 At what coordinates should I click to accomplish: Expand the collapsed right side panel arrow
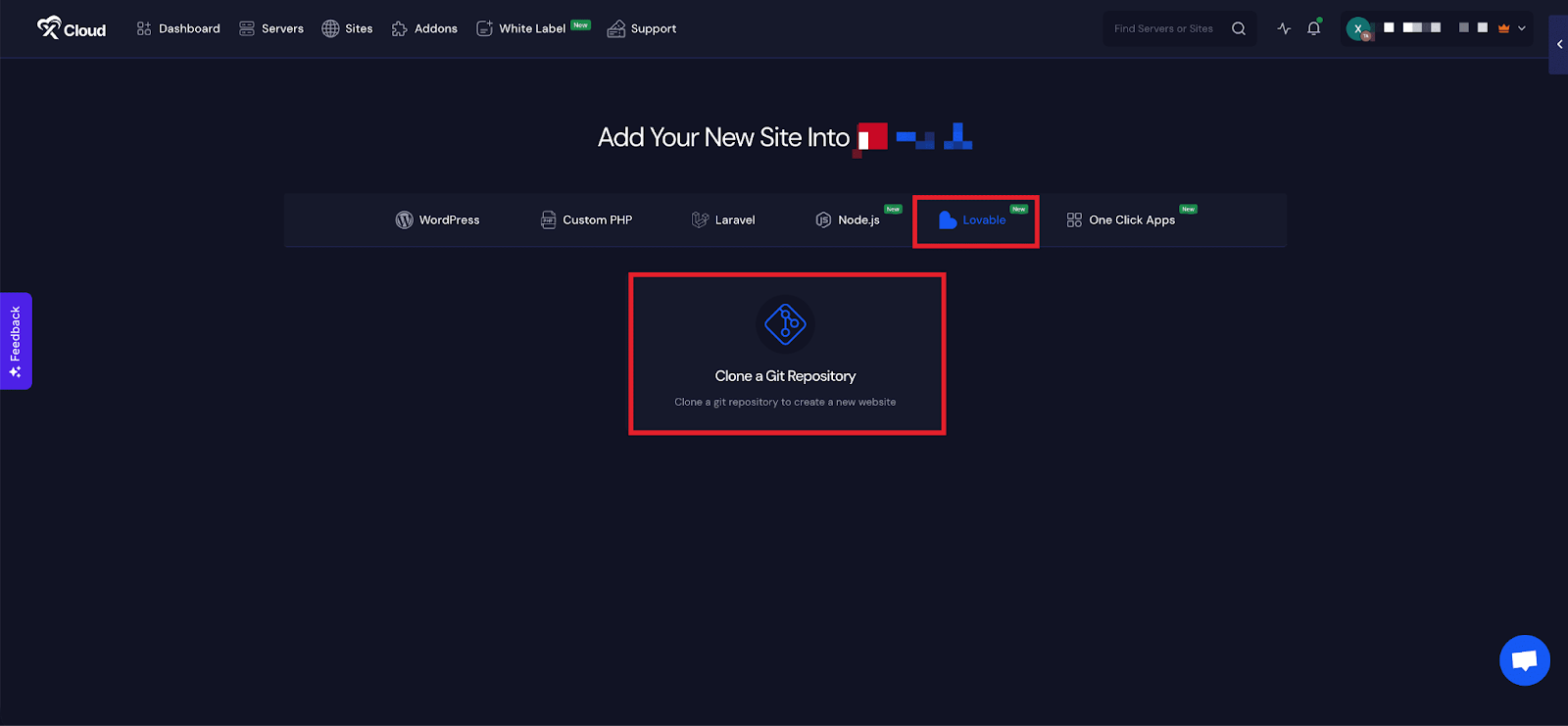1559,44
